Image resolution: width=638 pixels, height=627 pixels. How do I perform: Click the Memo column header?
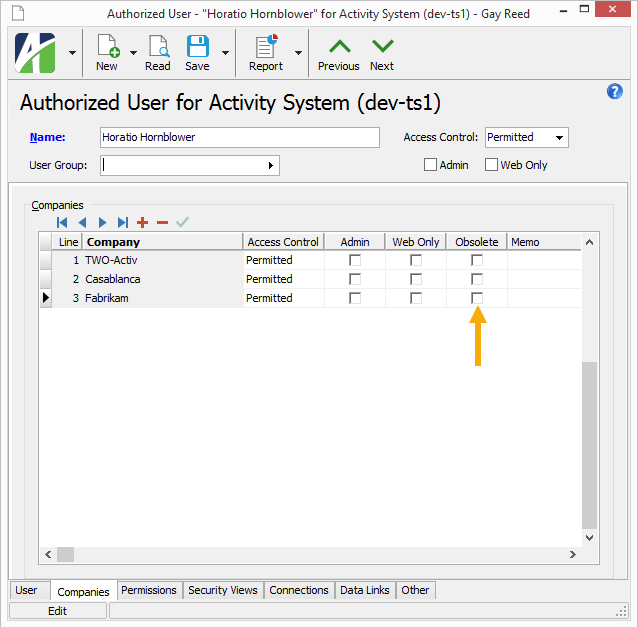click(544, 242)
